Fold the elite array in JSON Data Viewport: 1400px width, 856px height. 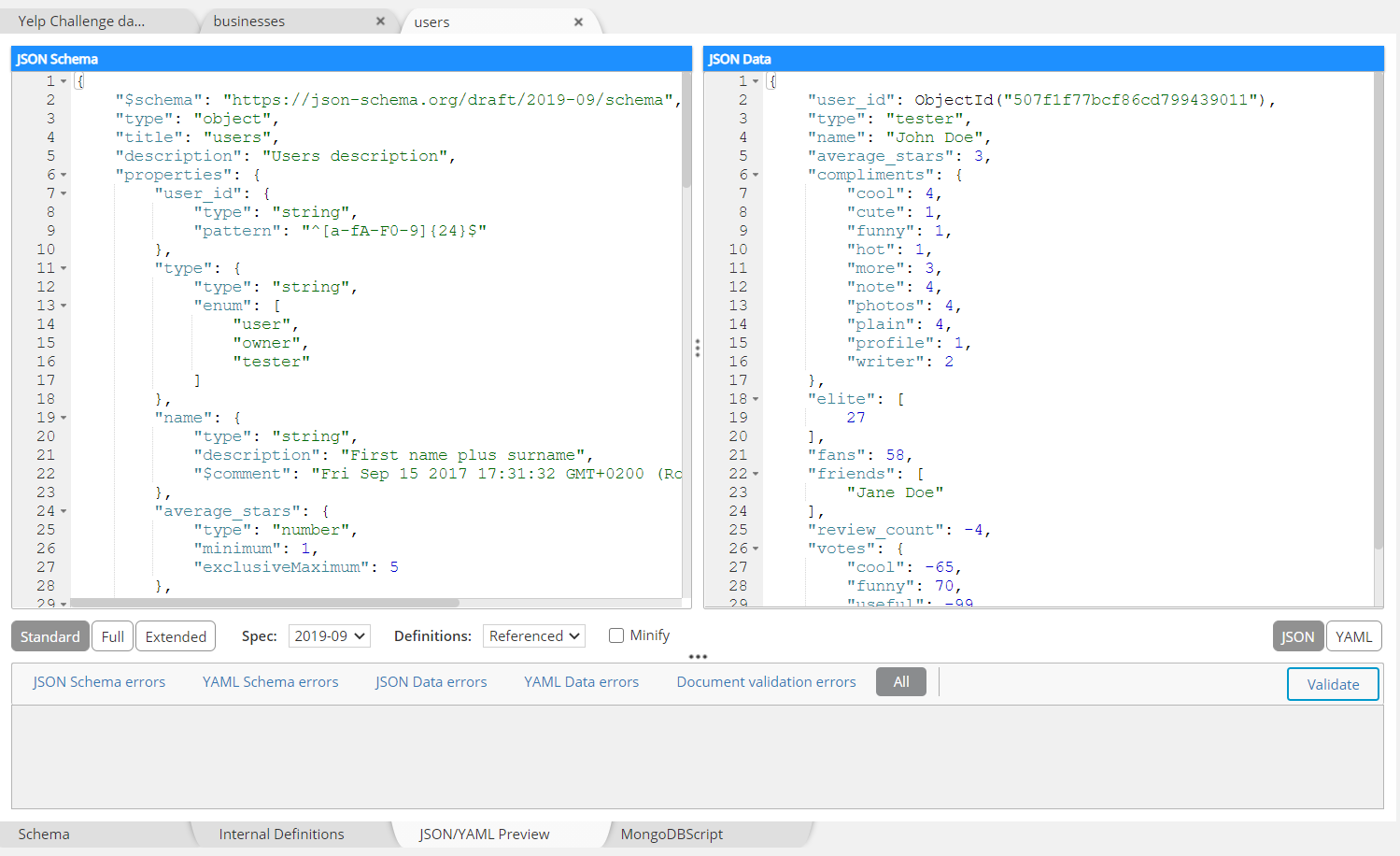756,399
